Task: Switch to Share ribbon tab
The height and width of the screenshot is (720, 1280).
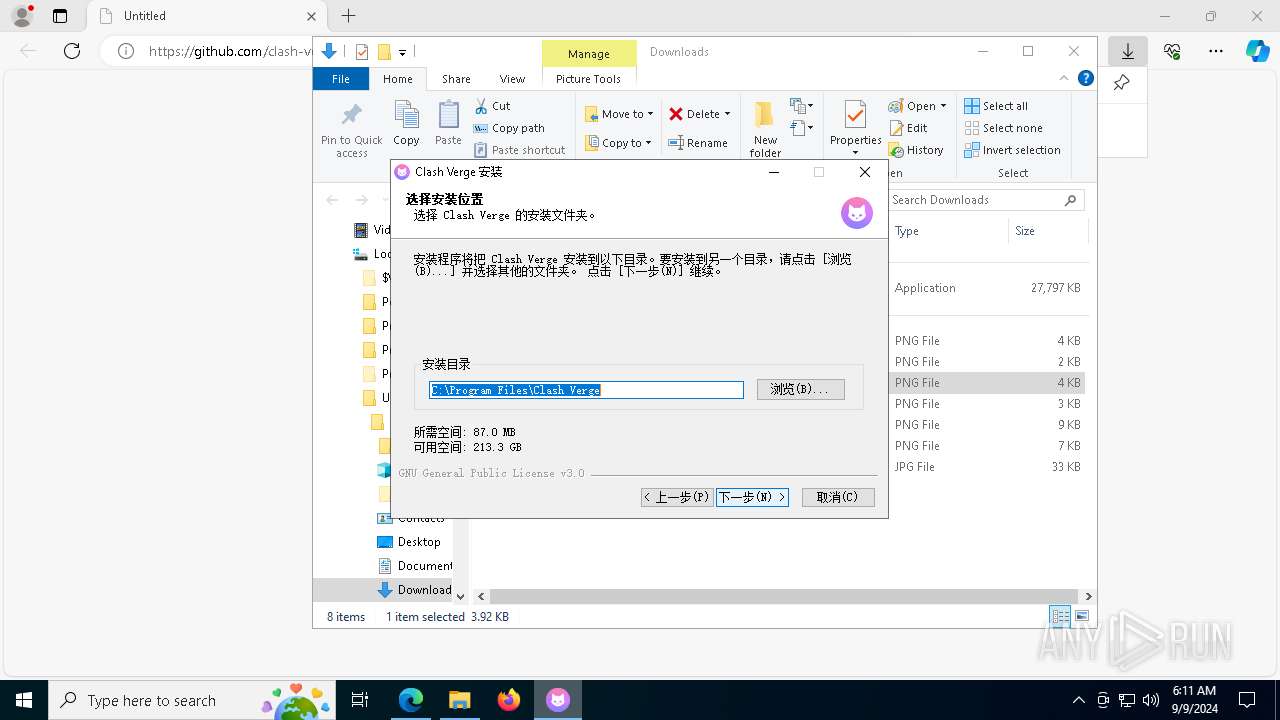Action: (456, 79)
